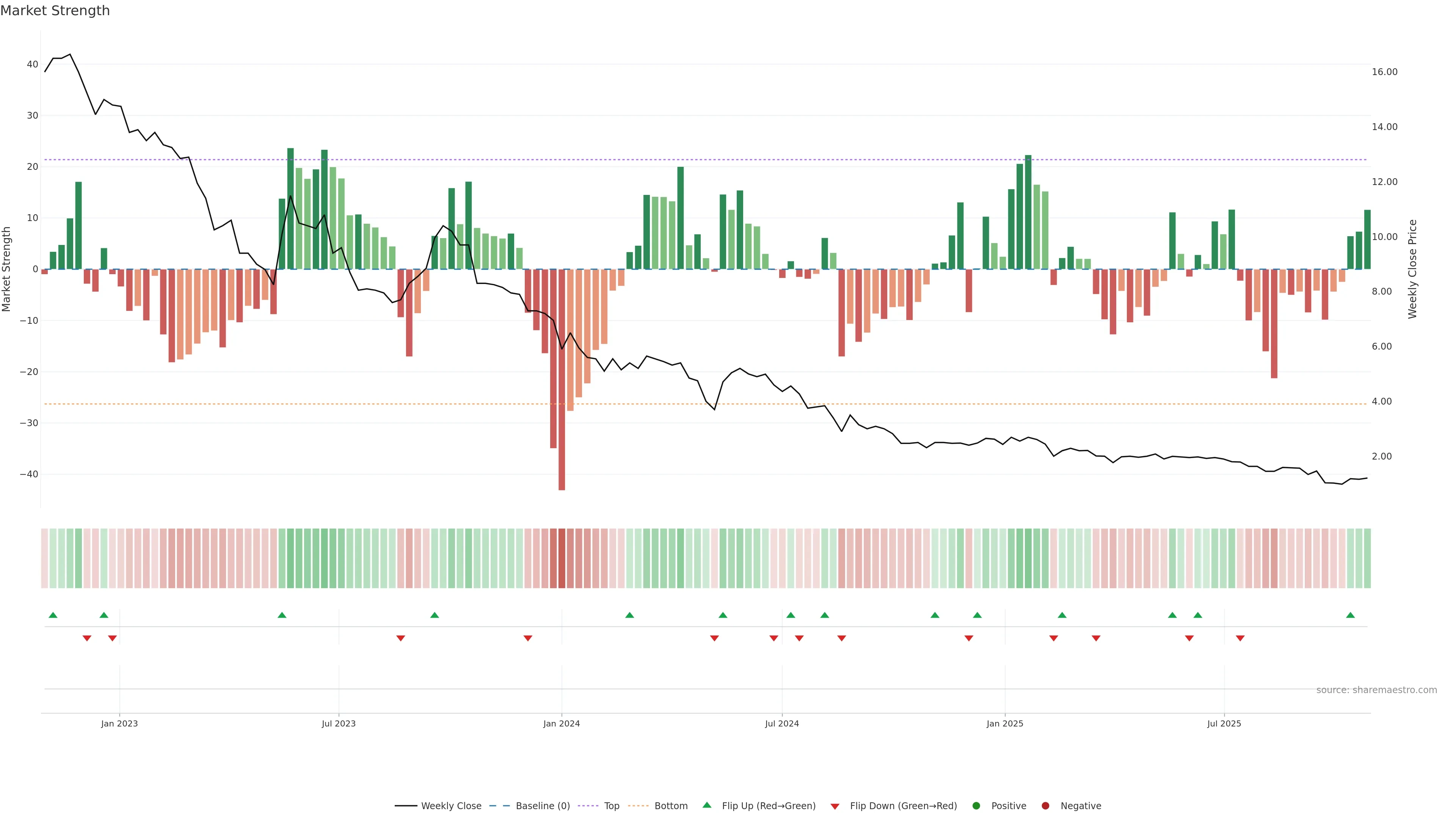
Task: Click the first red flip-down triangle marker
Action: [x=87, y=638]
